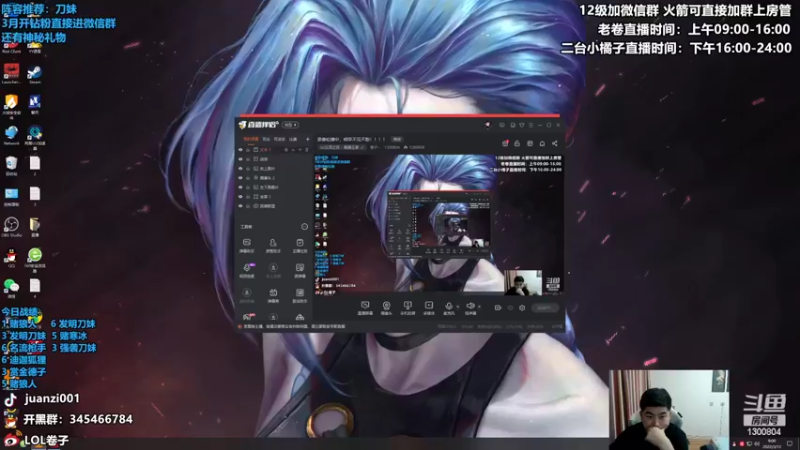Add a new scene with plus icon

(307, 139)
